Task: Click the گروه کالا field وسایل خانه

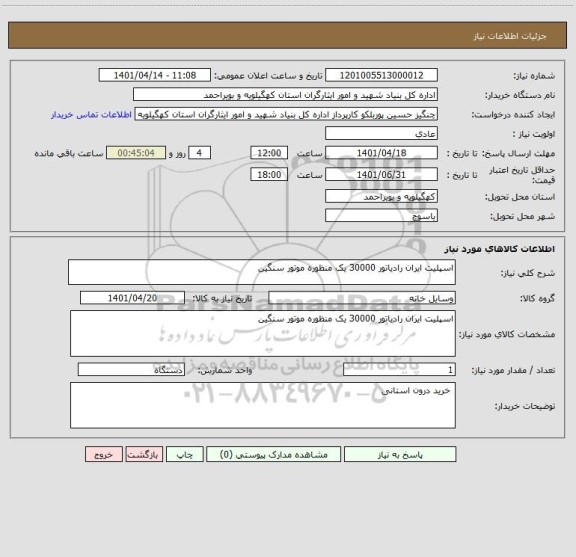Action: click(362, 298)
